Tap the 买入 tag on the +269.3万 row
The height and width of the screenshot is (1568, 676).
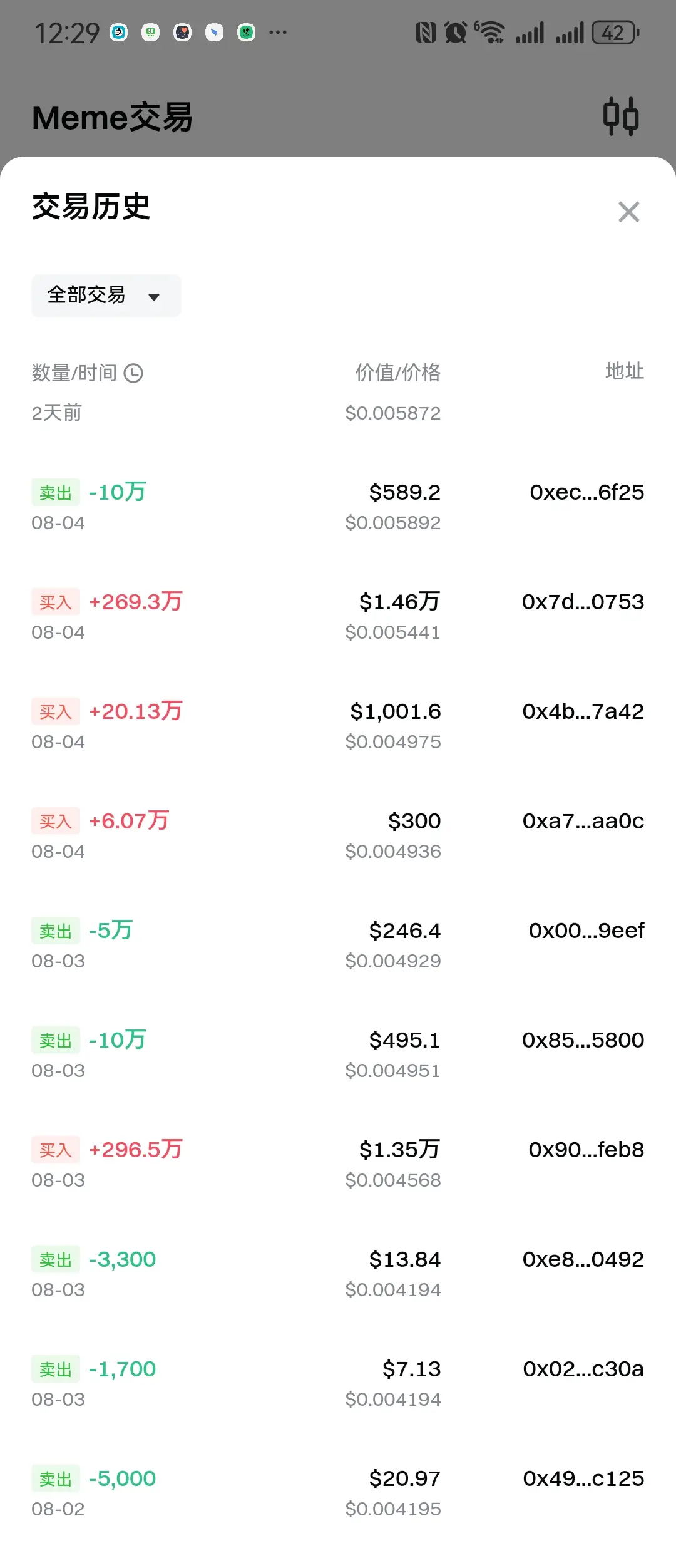point(56,602)
